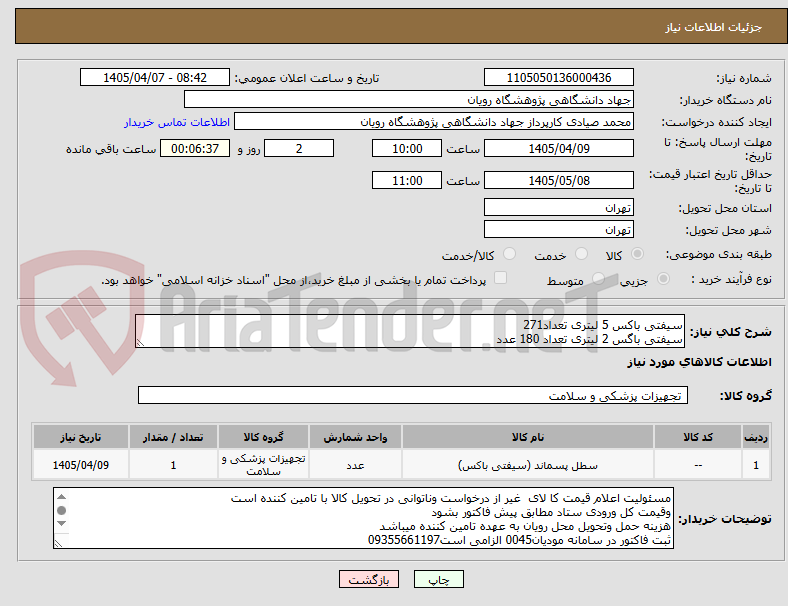Click the بازگشت (back) button
Viewport: 788px width, 606px height.
pos(369,579)
